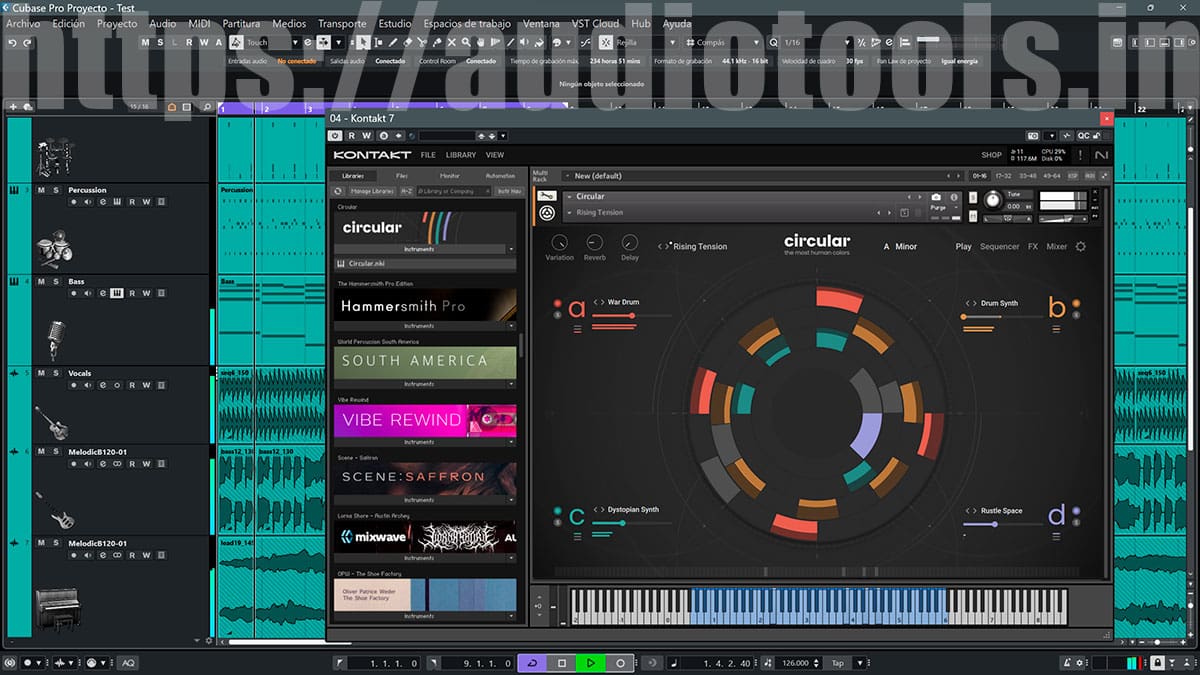Toggle layer a power button
The image size is (1200, 675).
[557, 304]
